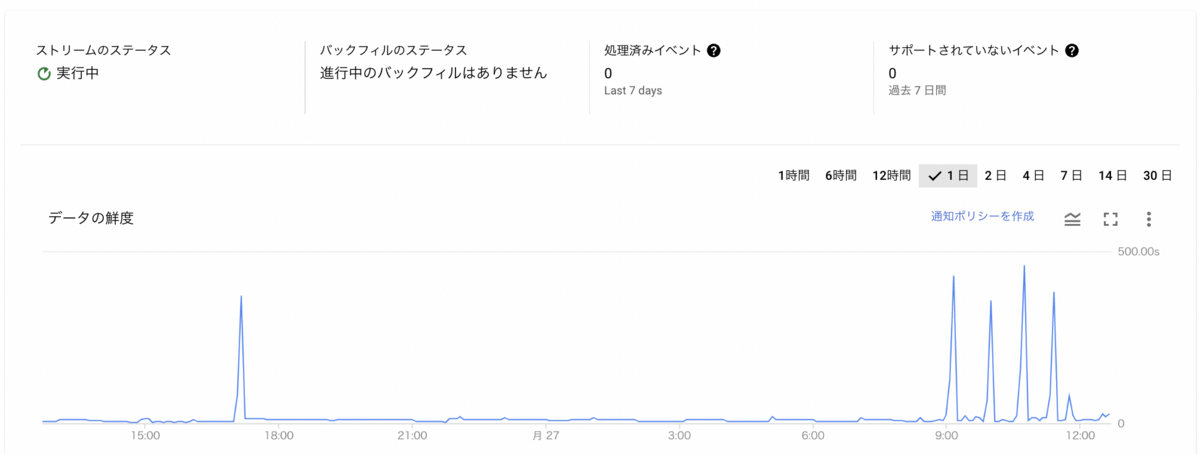Open the chart's three-dot options menu

[1149, 218]
